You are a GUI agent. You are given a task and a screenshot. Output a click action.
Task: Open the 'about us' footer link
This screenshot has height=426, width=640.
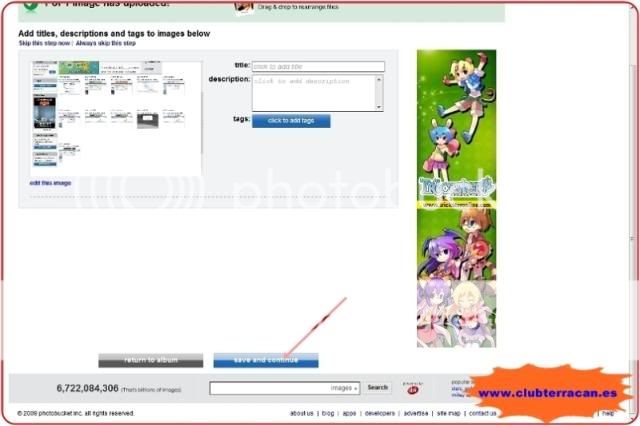pos(302,413)
